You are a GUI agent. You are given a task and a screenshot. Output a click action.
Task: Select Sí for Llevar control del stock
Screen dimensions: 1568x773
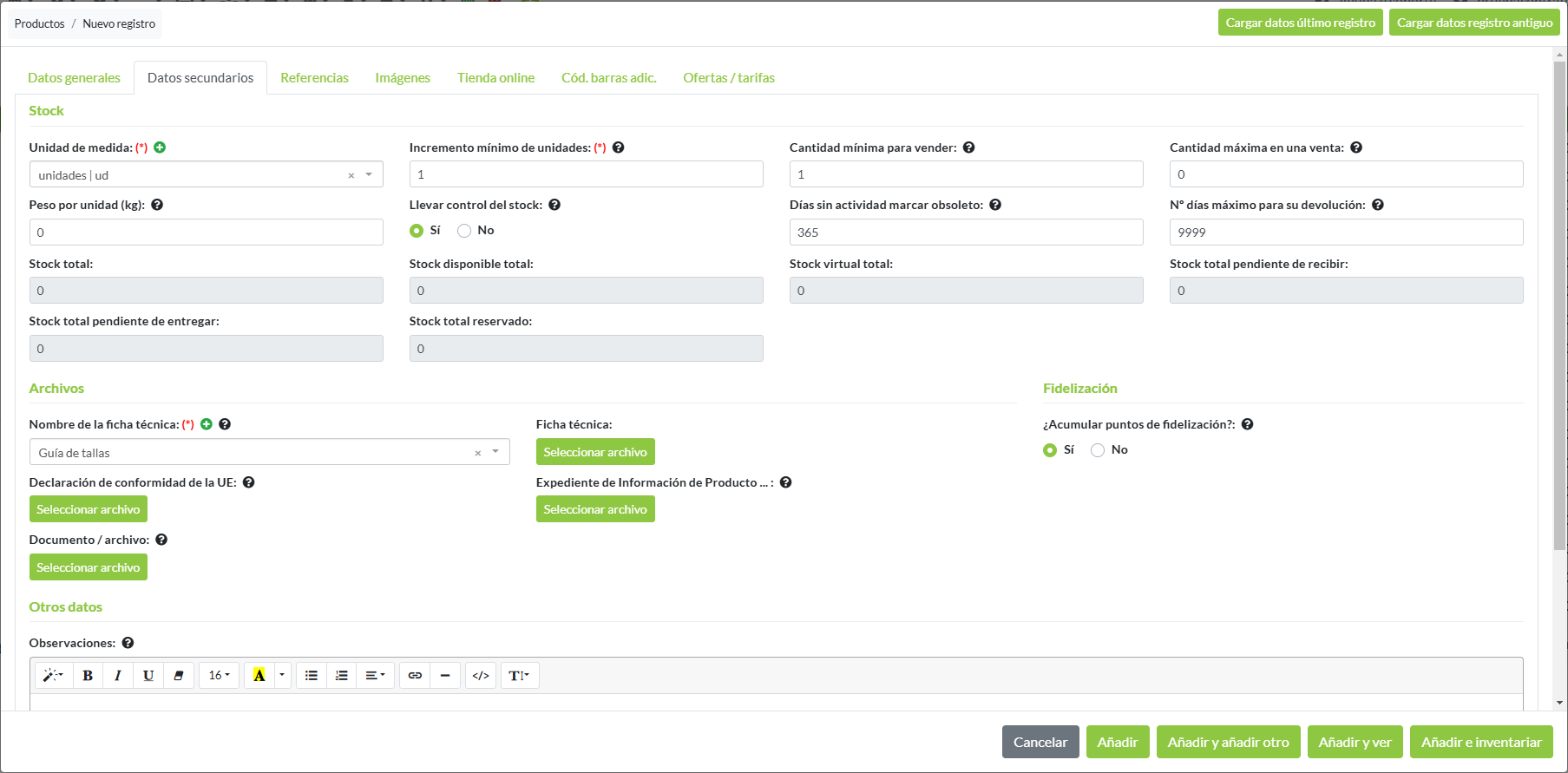coord(417,231)
